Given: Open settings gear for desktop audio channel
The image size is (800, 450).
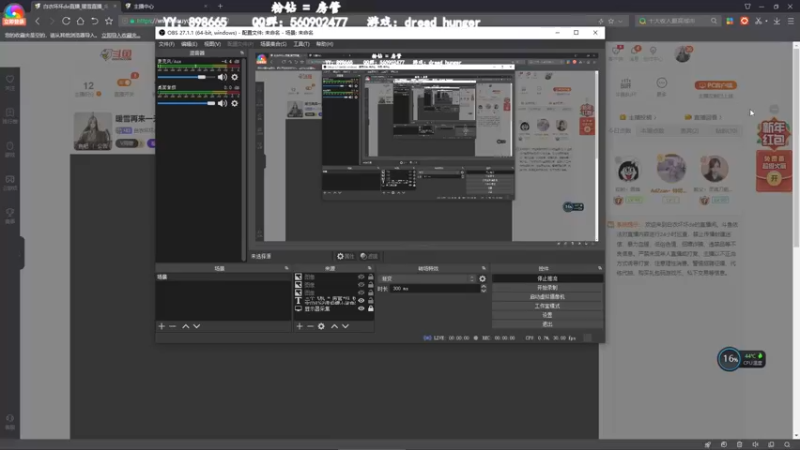Looking at the screenshot, I should point(235,103).
